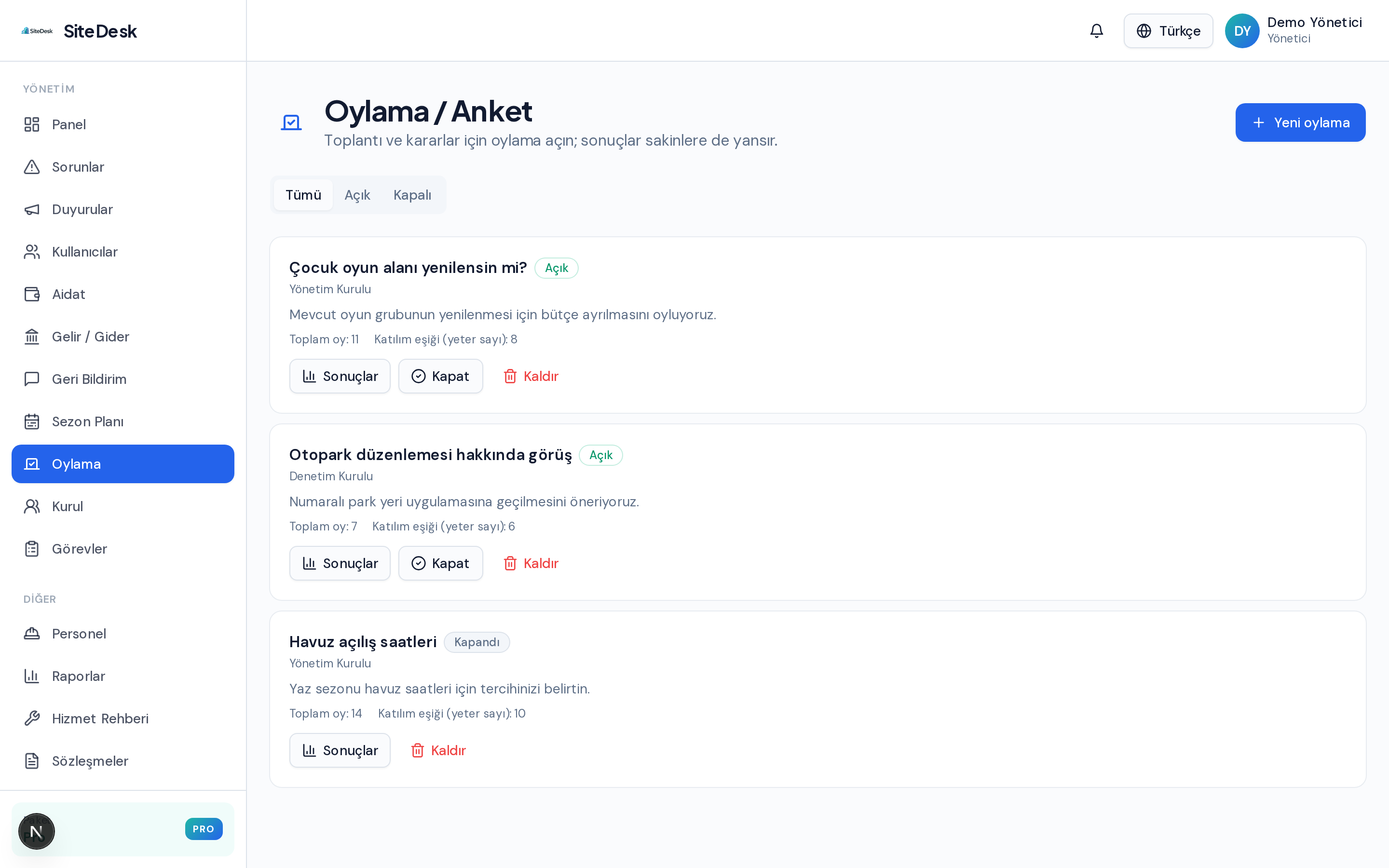Click the DY user avatar

pyautogui.click(x=1241, y=31)
